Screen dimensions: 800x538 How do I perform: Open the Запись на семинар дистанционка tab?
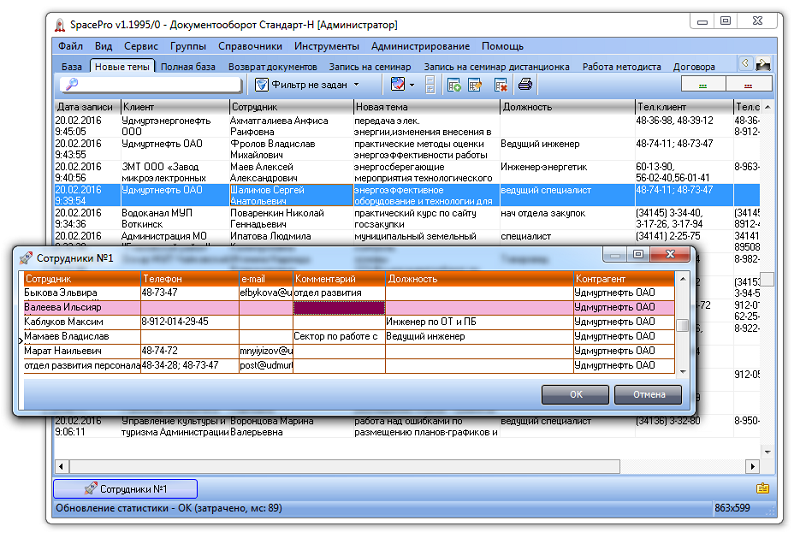pyautogui.click(x=496, y=67)
